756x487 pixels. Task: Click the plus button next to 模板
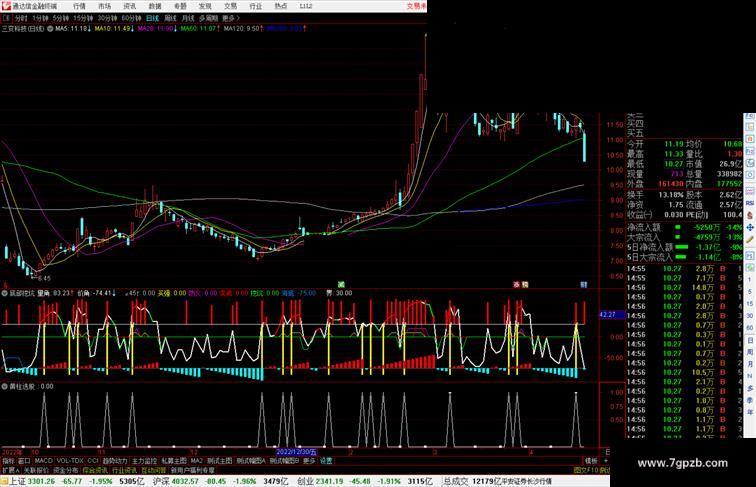coord(606,461)
